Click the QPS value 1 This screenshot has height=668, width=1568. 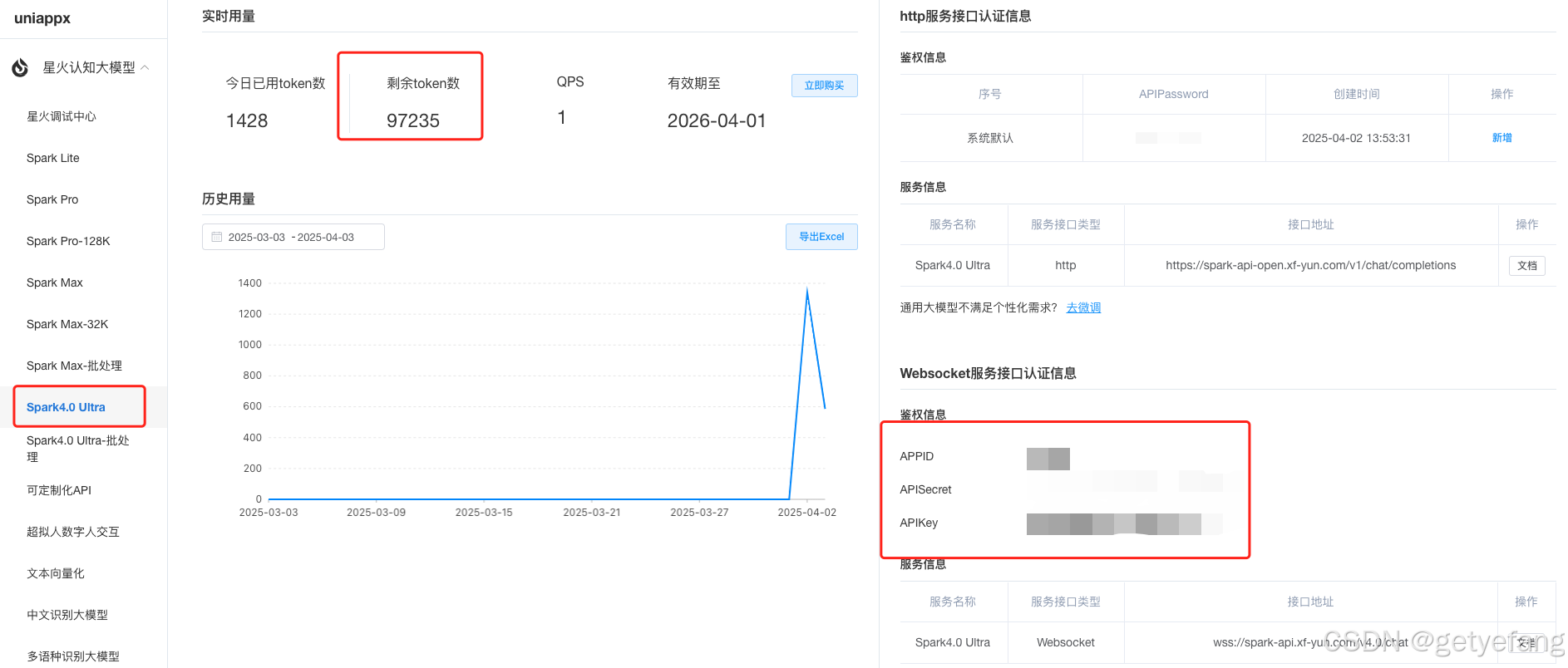click(562, 118)
